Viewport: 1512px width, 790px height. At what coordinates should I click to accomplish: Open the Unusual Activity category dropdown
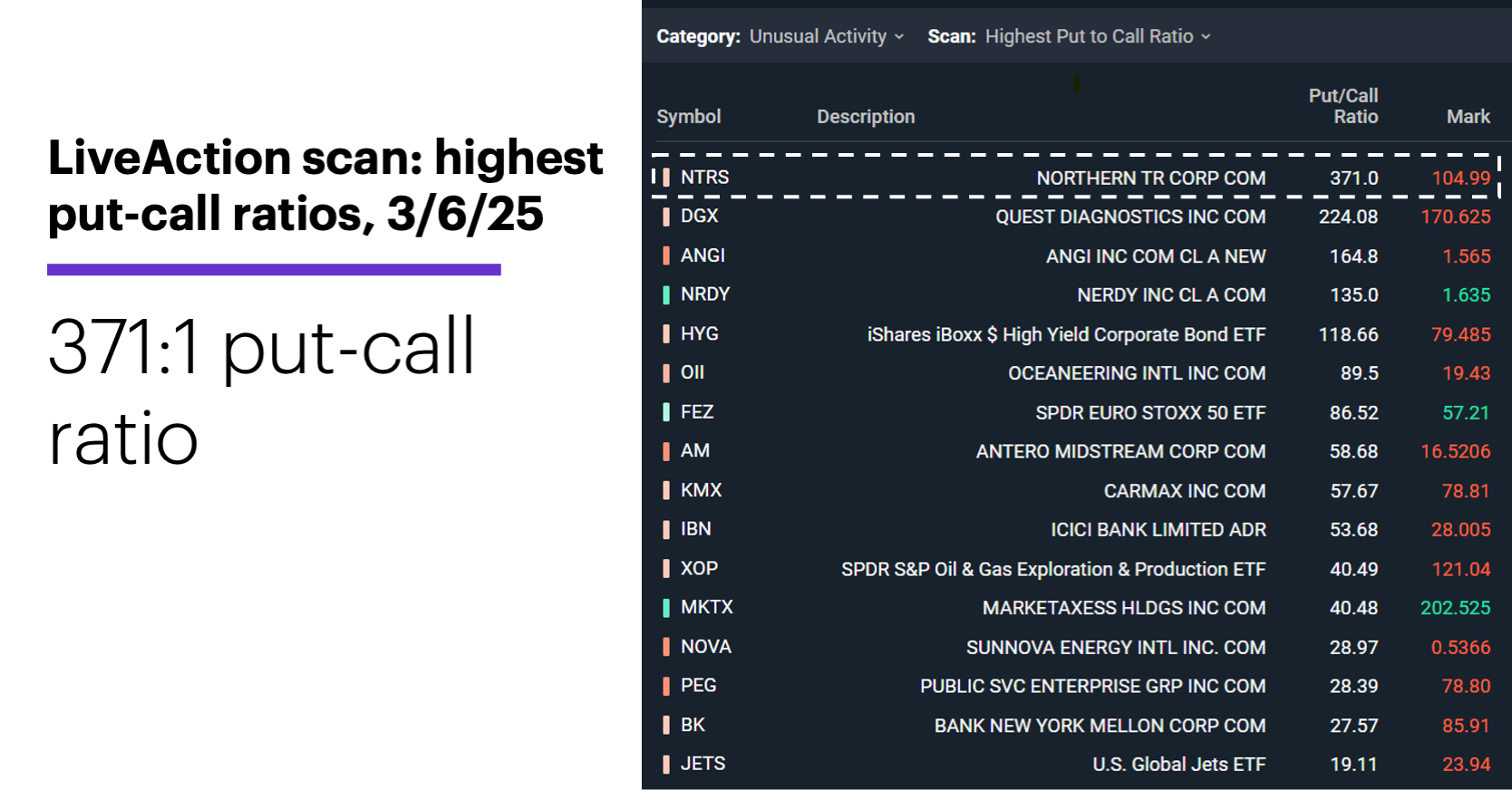(x=821, y=36)
